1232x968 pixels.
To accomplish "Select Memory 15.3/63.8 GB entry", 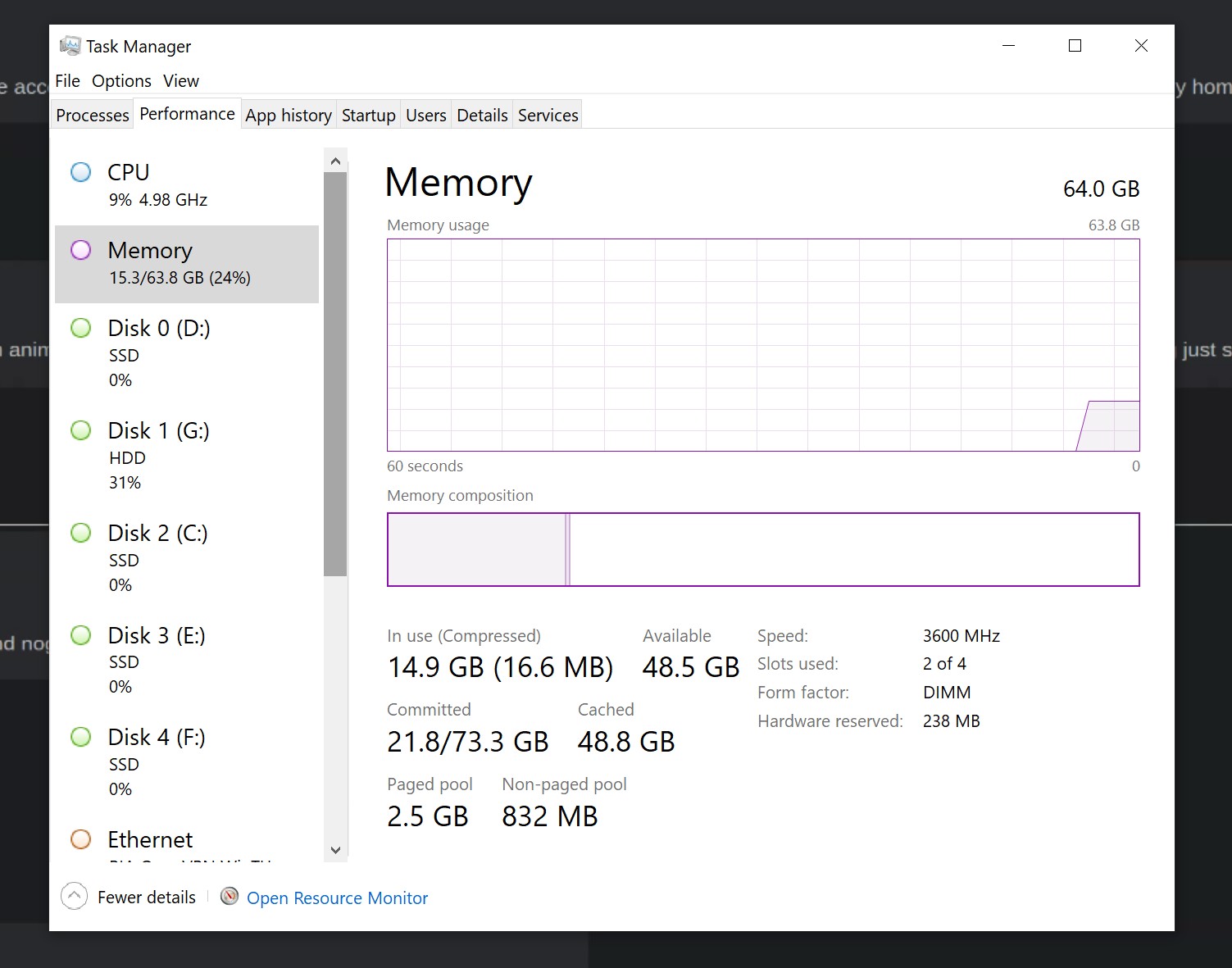I will point(187,264).
